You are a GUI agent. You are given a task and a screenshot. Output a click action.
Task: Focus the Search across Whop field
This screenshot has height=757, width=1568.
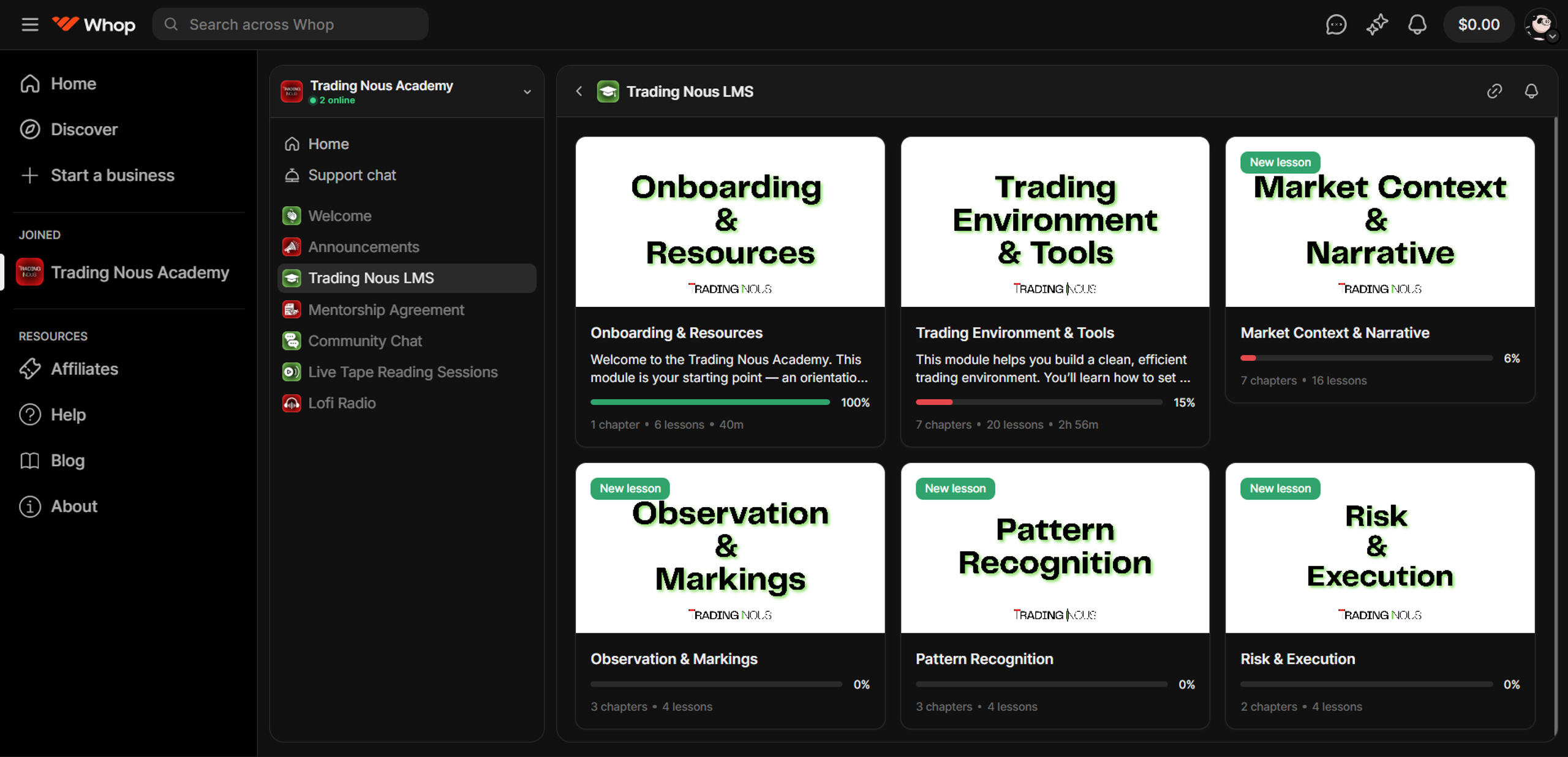coord(290,24)
